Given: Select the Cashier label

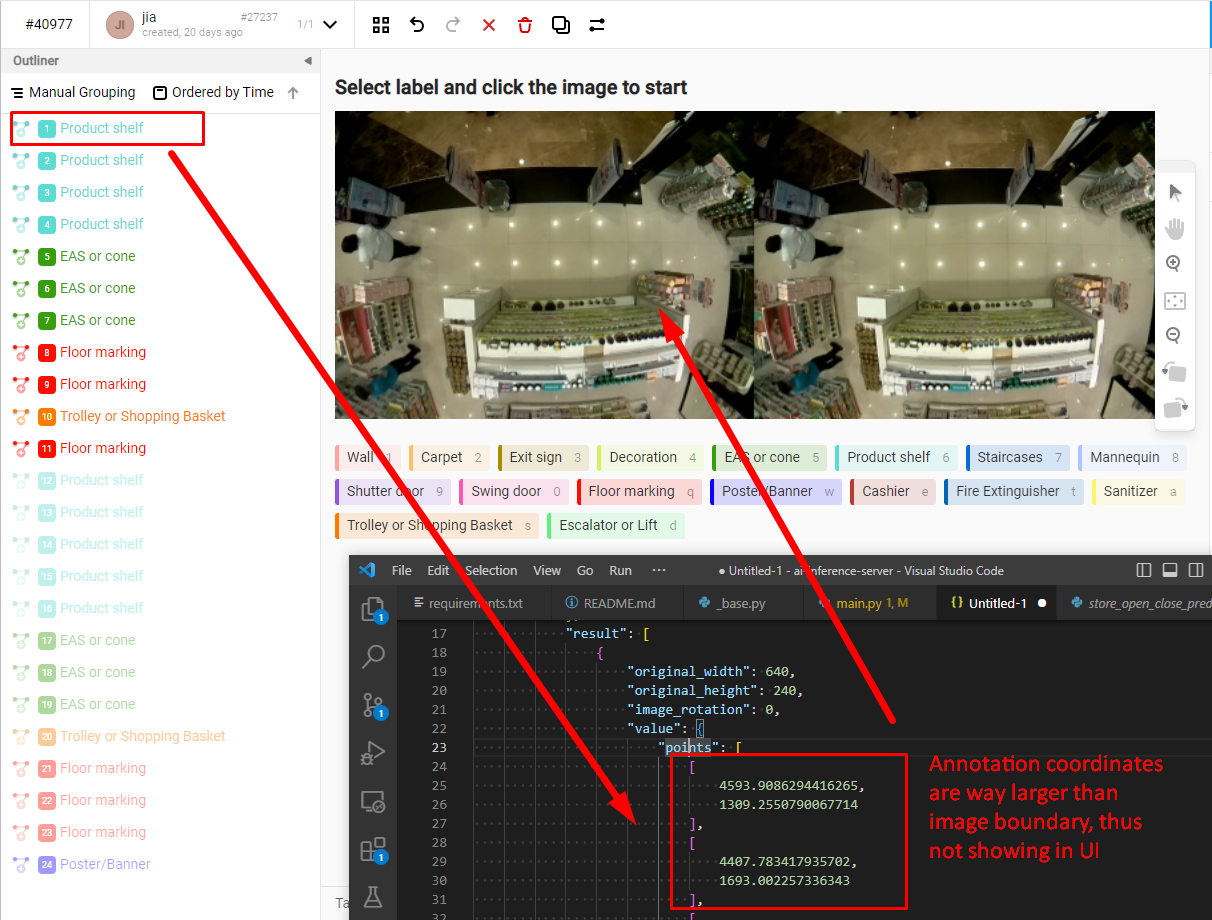Looking at the screenshot, I should (893, 491).
